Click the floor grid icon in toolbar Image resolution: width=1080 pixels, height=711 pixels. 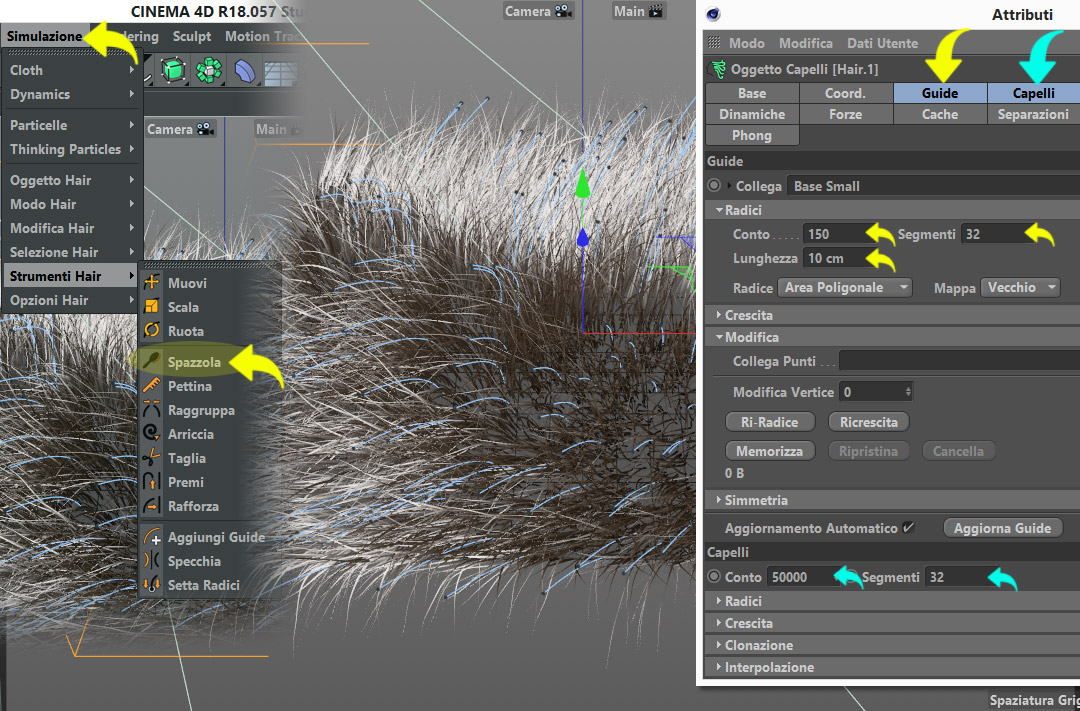point(281,74)
